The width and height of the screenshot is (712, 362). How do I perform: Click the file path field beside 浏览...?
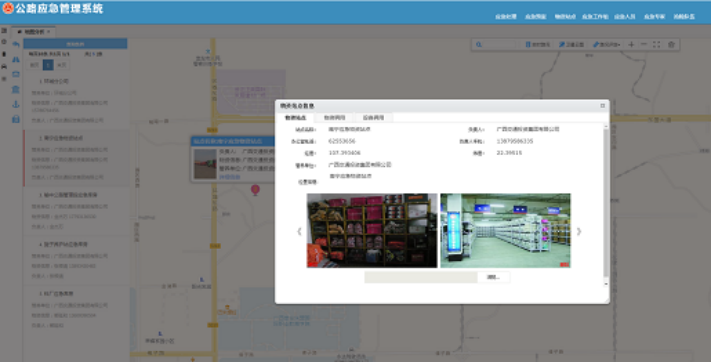coord(421,277)
